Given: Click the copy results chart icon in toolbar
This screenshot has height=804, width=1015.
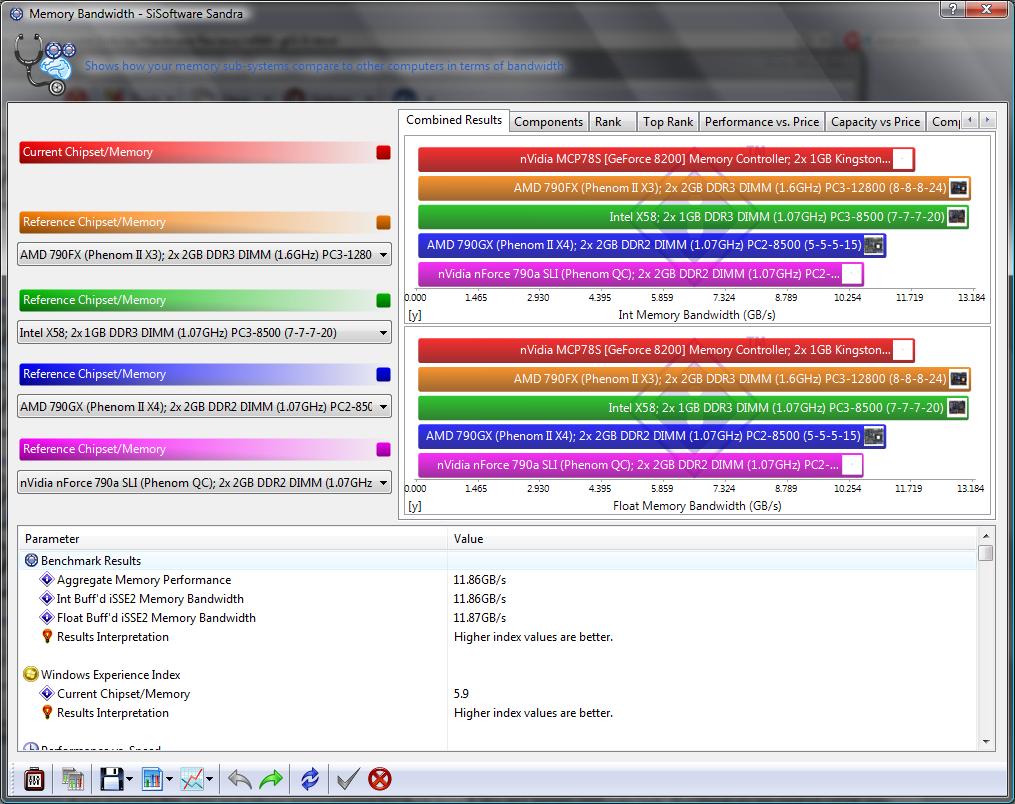Looking at the screenshot, I should coord(72,779).
